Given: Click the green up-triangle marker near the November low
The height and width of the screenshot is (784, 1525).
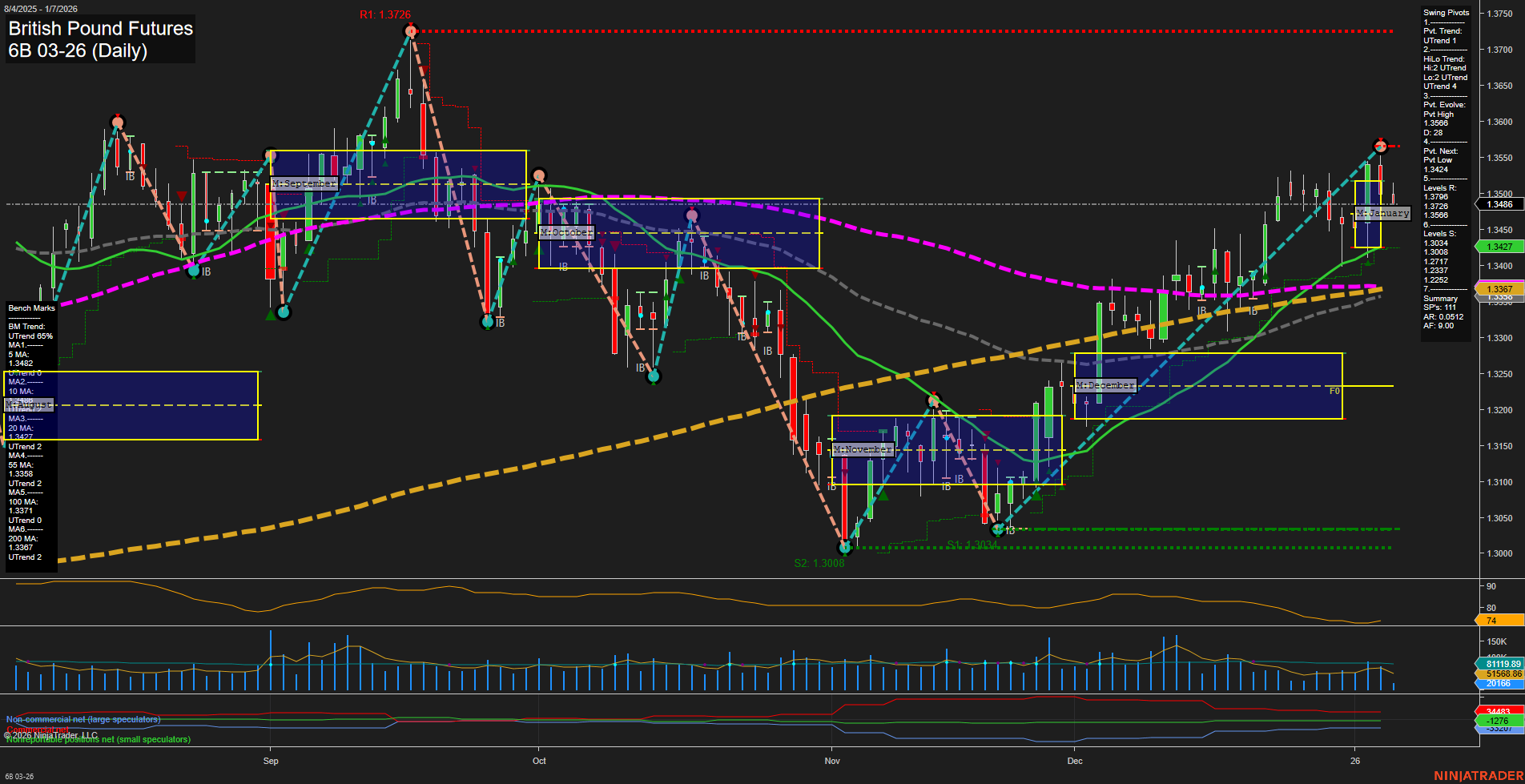Looking at the screenshot, I should pyautogui.click(x=885, y=495).
